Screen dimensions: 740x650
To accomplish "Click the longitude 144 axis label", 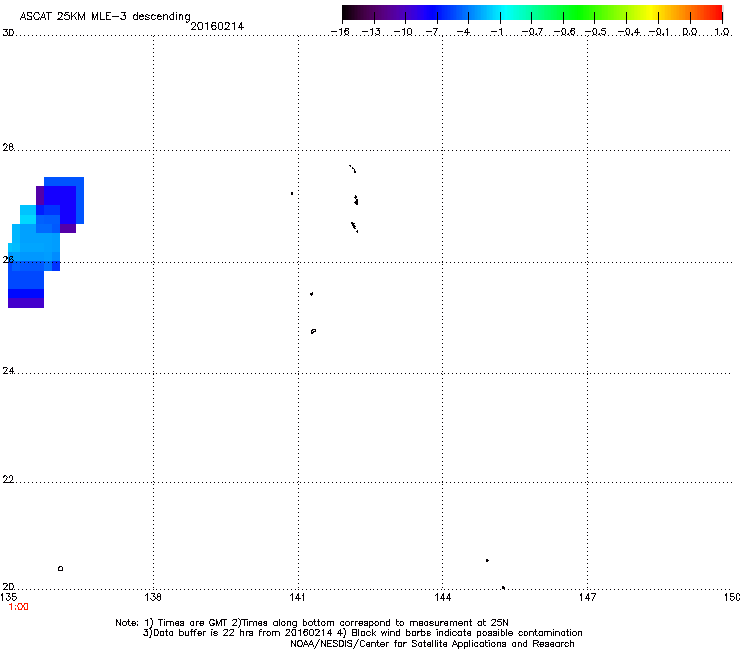I will [x=442, y=597].
